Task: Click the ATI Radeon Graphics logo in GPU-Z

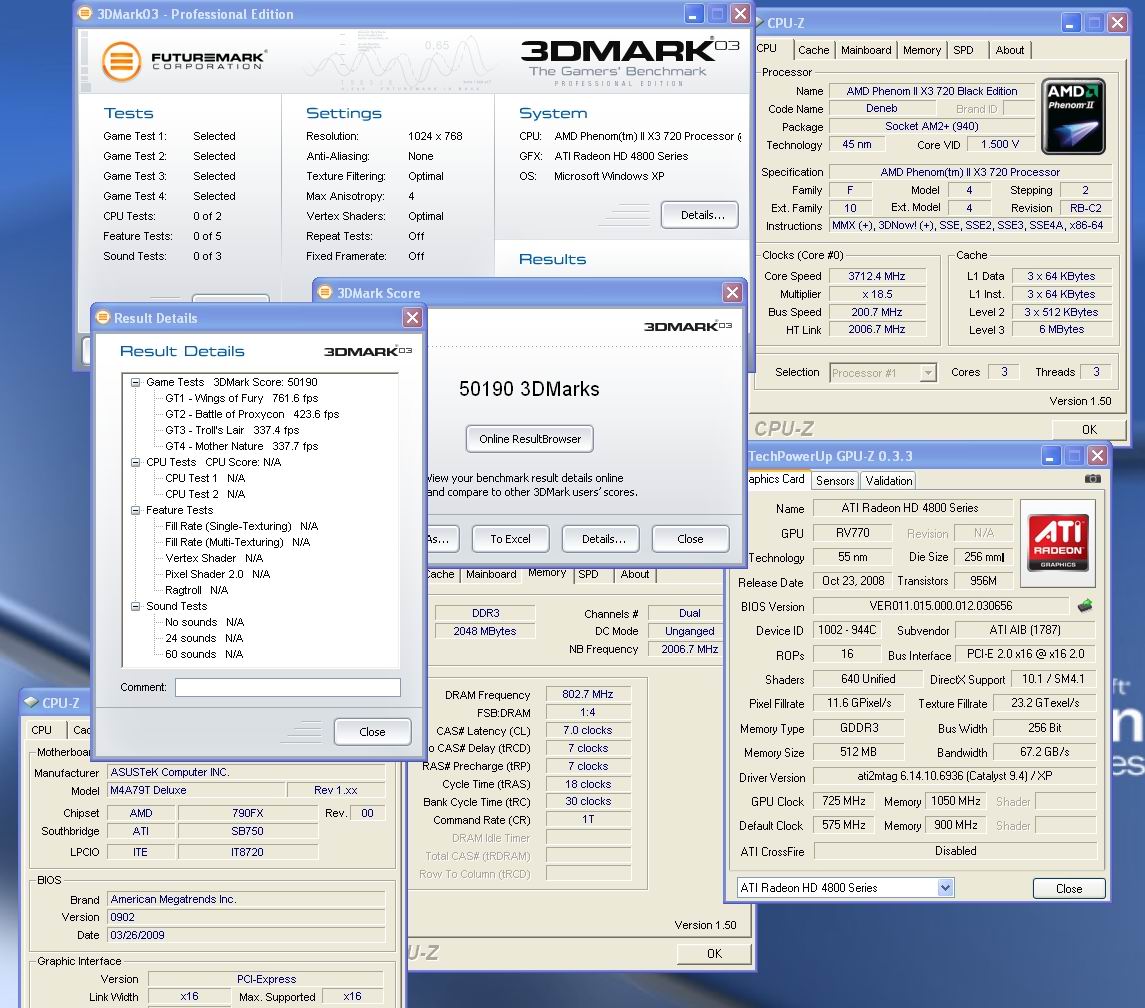Action: [x=1057, y=543]
